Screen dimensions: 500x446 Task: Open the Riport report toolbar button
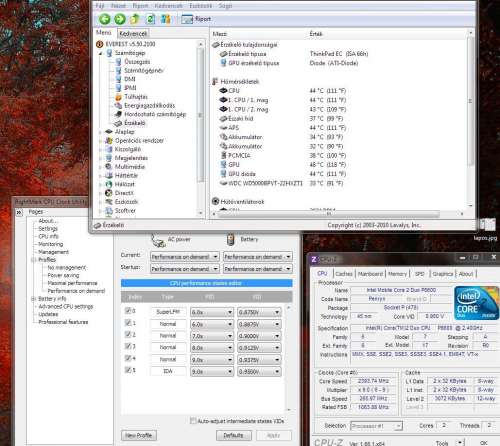(x=196, y=19)
